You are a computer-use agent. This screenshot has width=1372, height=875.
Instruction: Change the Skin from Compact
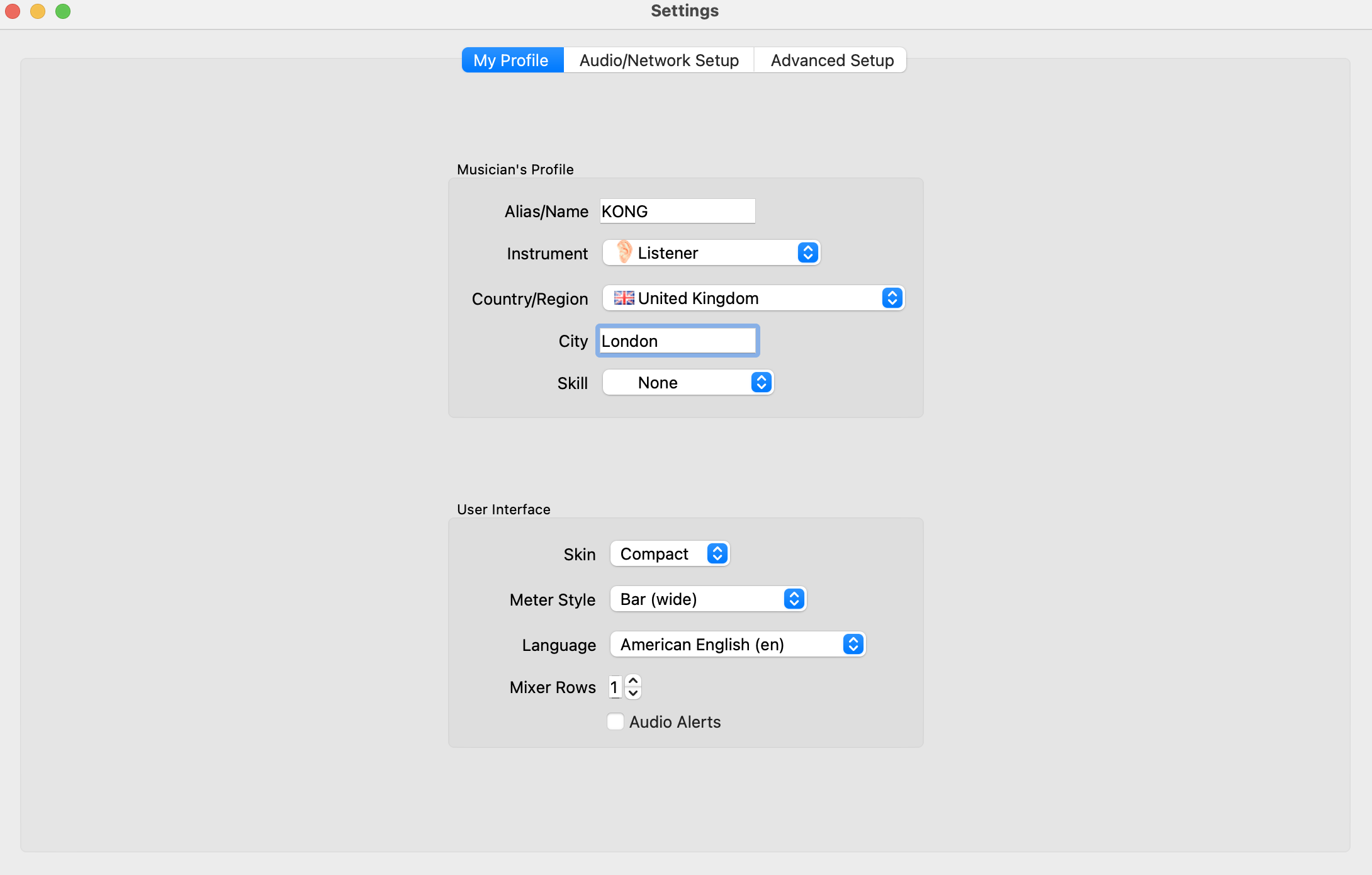coord(670,554)
